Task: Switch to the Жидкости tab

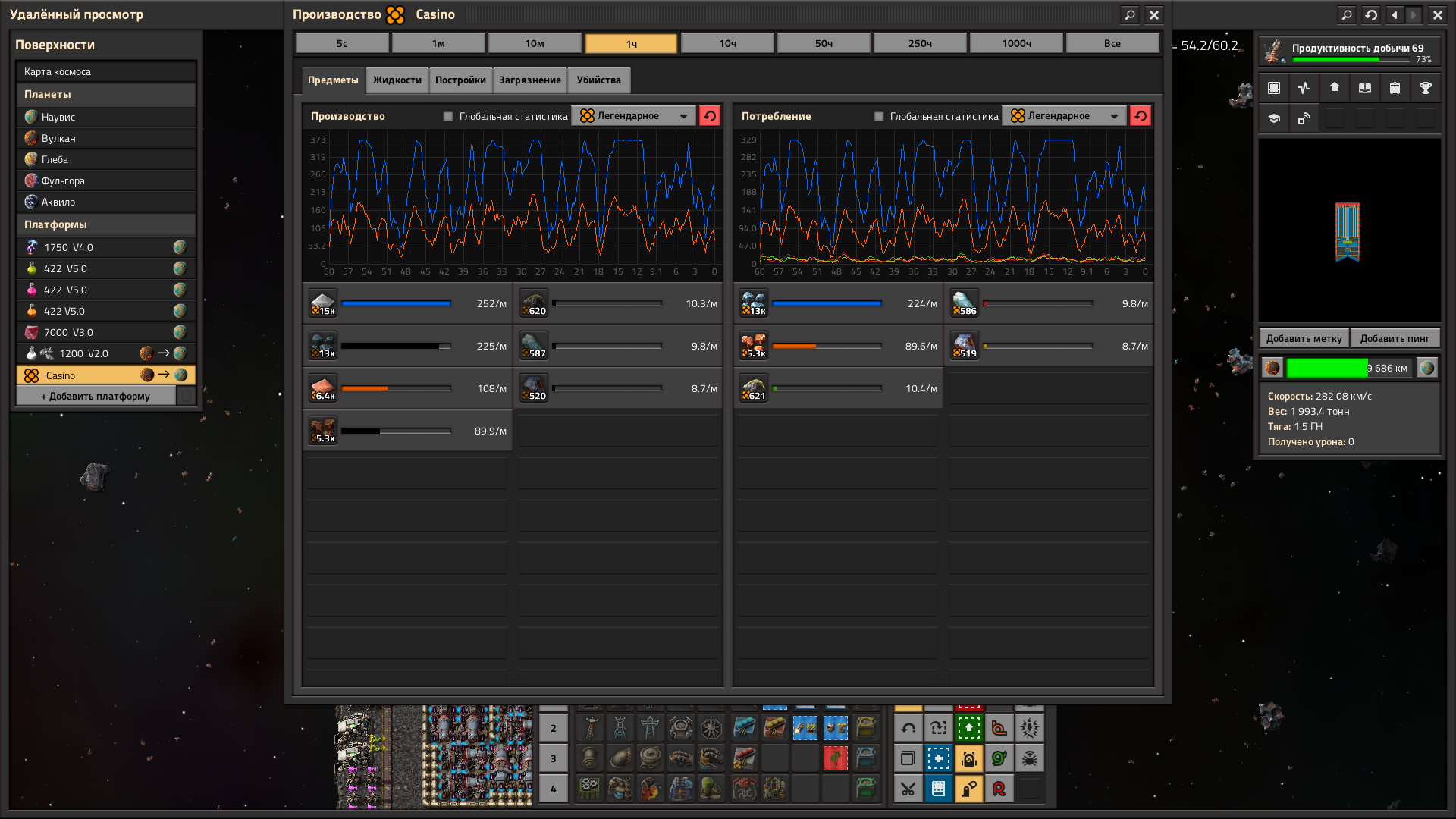Action: 397,80
